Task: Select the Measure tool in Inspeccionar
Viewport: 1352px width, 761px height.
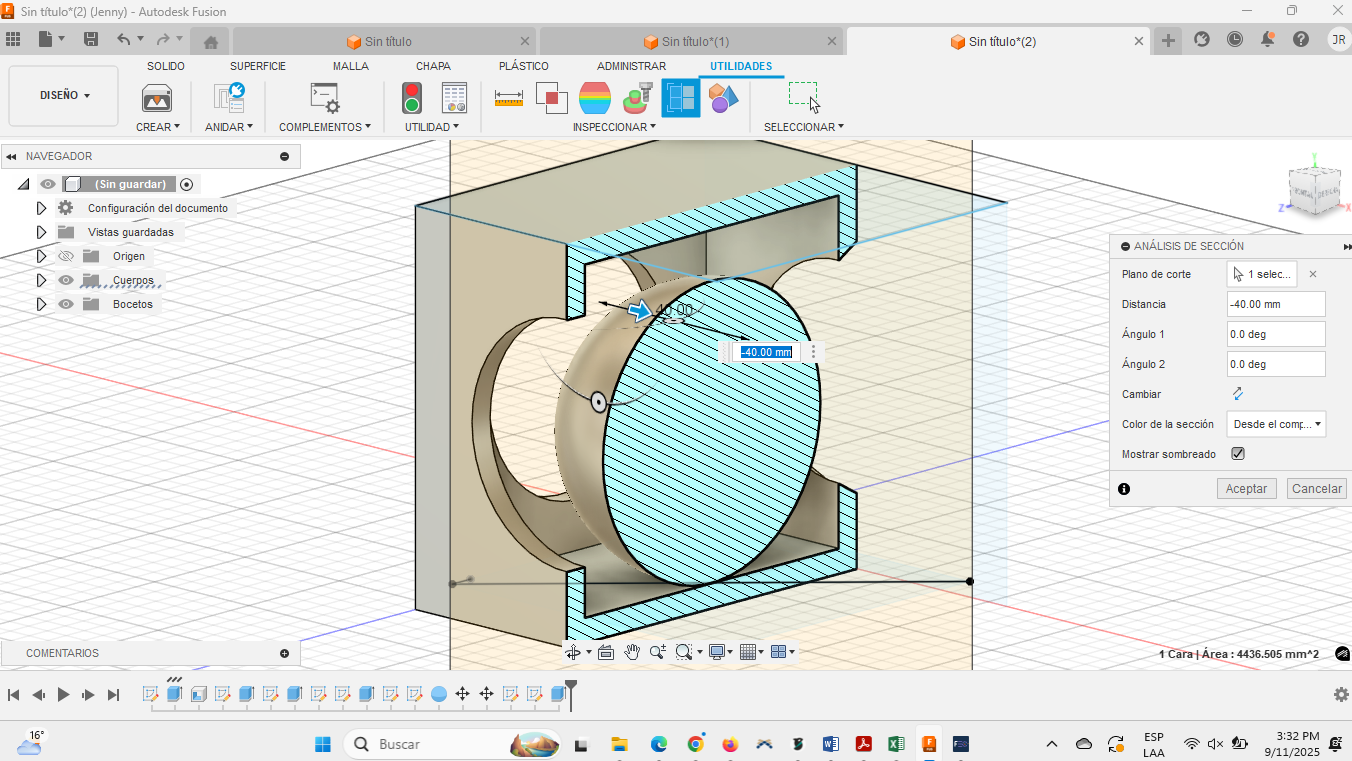Action: (509, 98)
